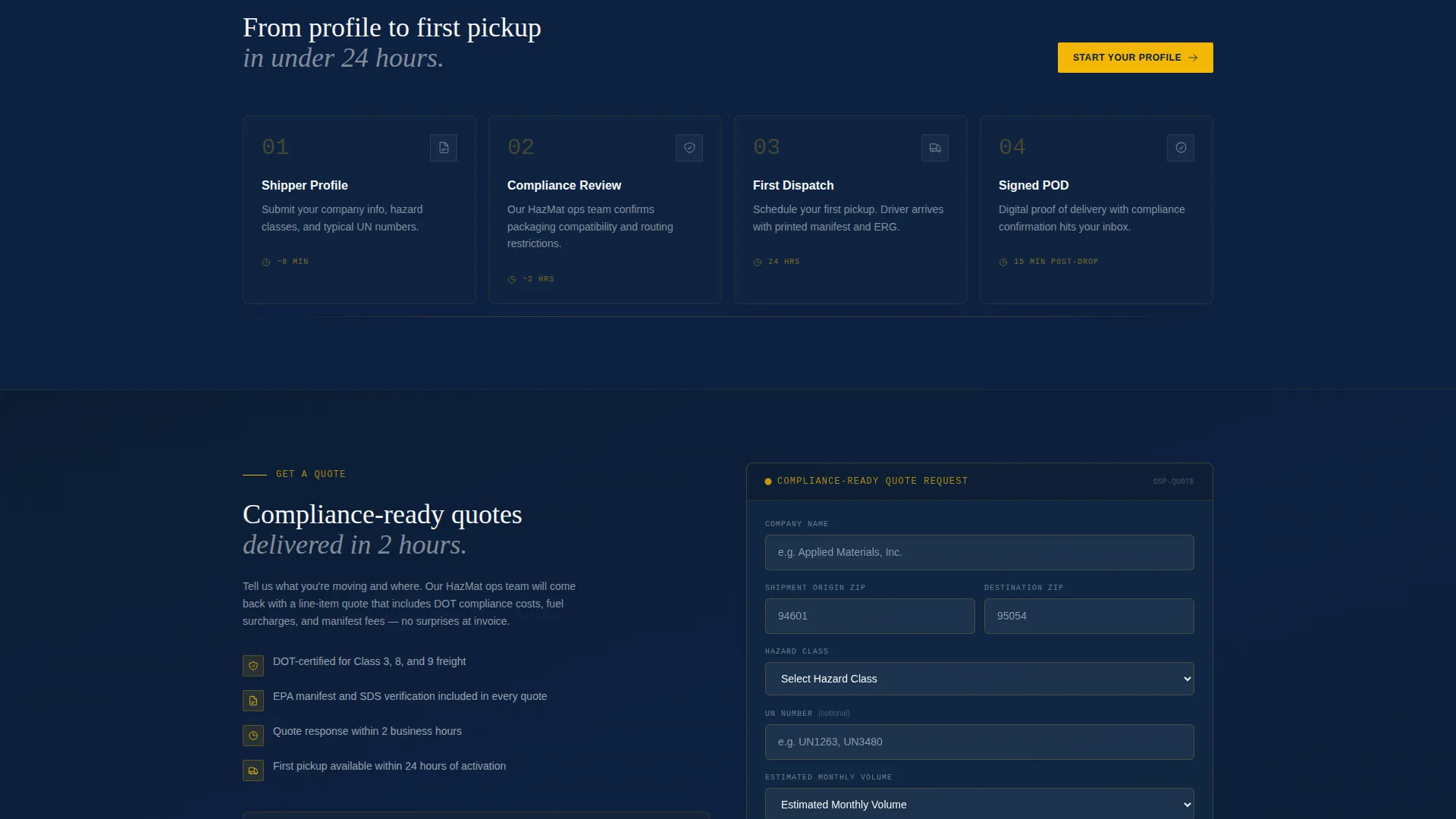Click the arrow inside Start Your Profile button
This screenshot has width=1456, height=819.
1193,58
